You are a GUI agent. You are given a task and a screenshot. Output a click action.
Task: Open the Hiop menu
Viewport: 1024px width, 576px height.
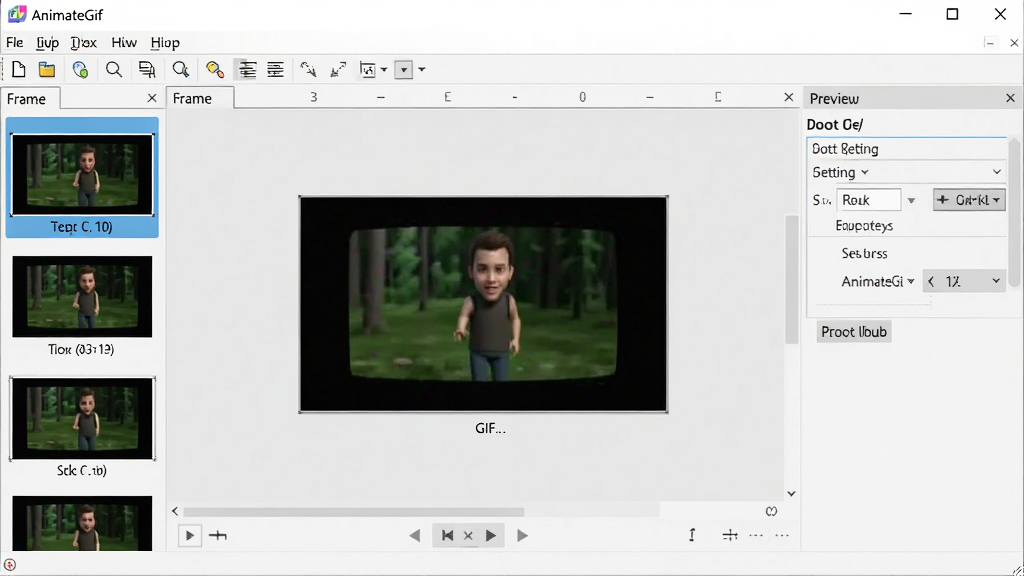(x=165, y=42)
